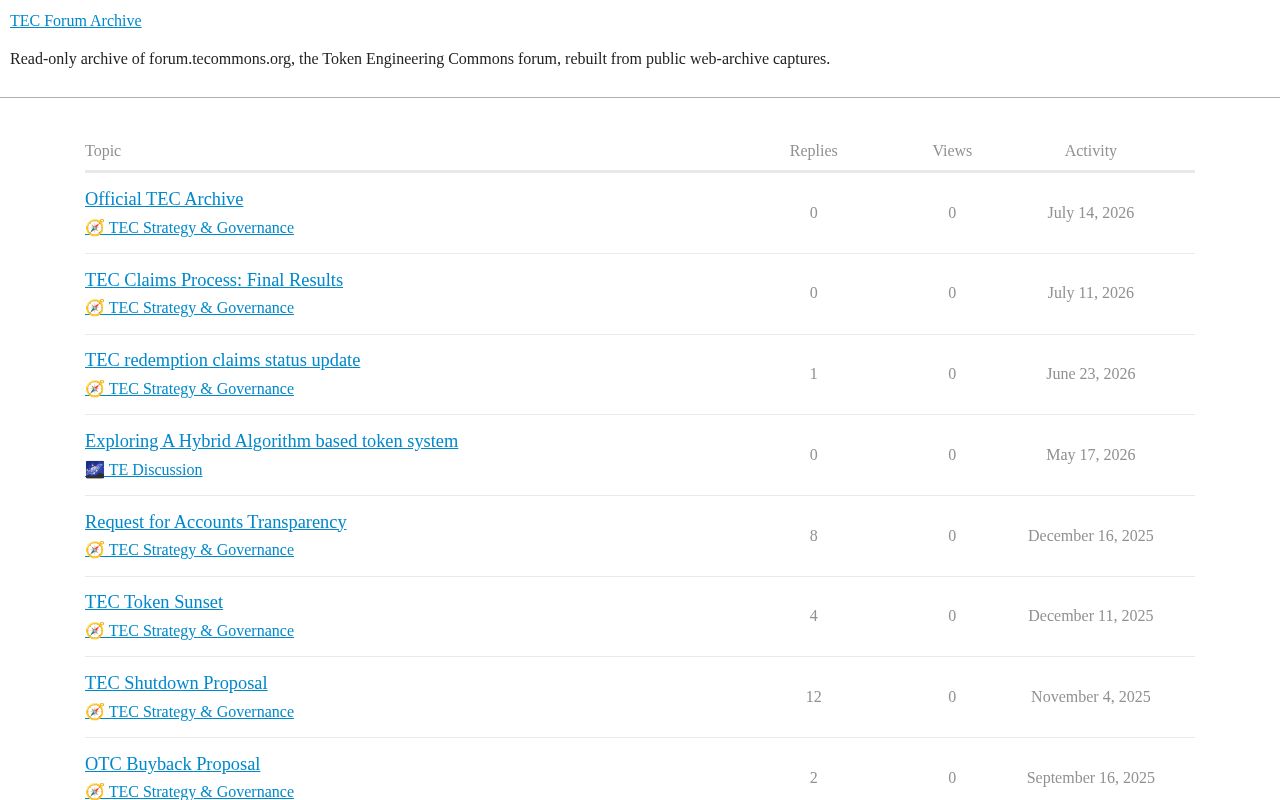The width and height of the screenshot is (1280, 800).
Task: Click the galaxy icon beside TE Discussion
Action: pyautogui.click(x=95, y=470)
